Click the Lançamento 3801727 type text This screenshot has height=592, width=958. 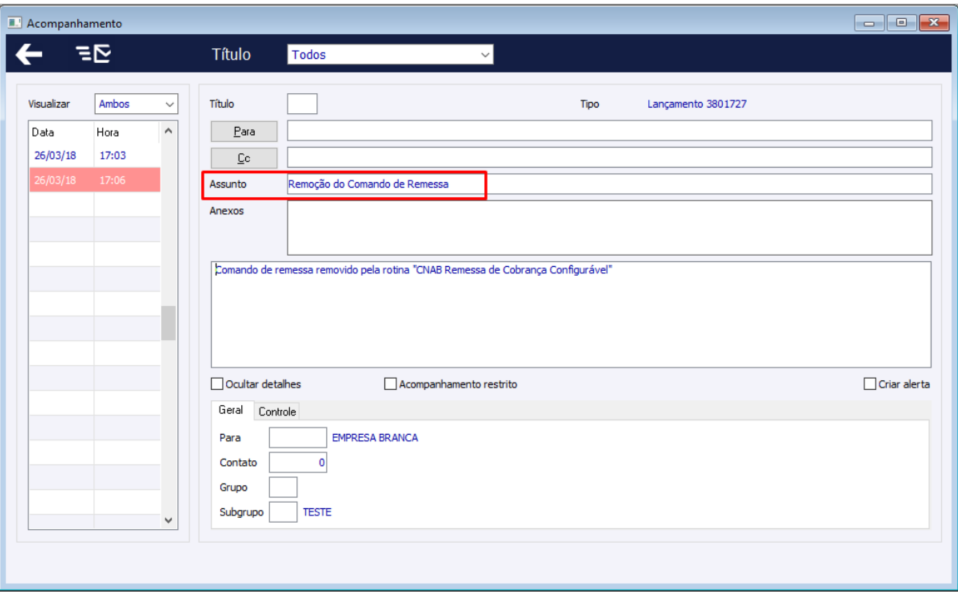click(x=697, y=104)
